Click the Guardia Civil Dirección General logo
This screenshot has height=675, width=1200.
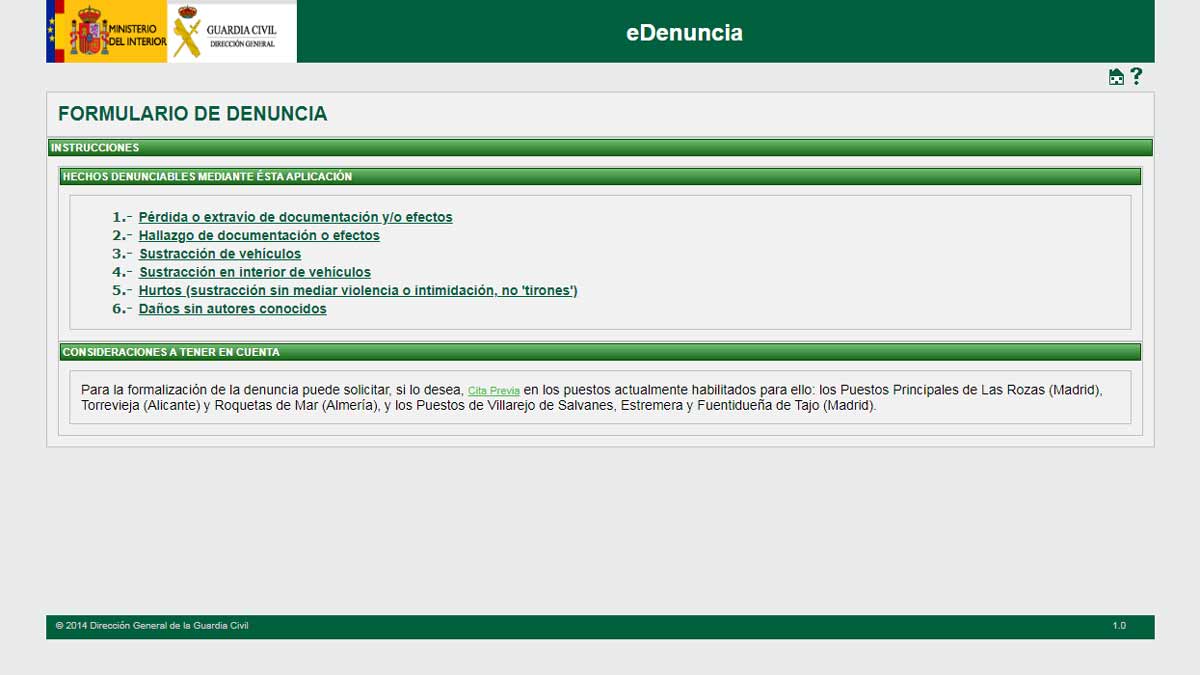[x=232, y=31]
